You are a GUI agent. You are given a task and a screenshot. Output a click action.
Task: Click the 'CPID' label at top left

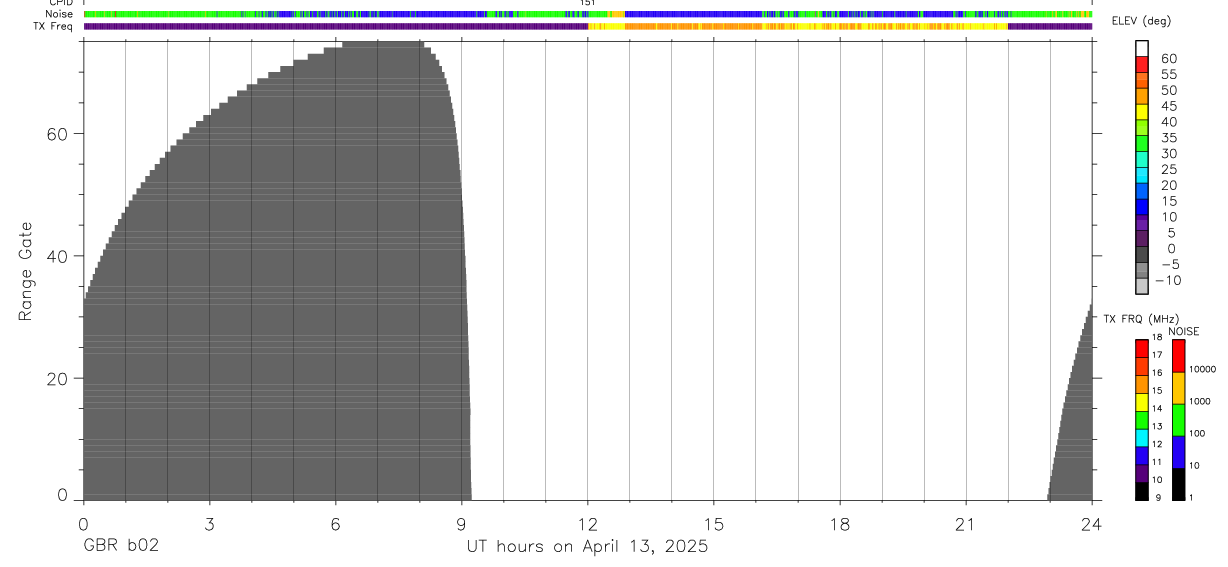click(61, 3)
